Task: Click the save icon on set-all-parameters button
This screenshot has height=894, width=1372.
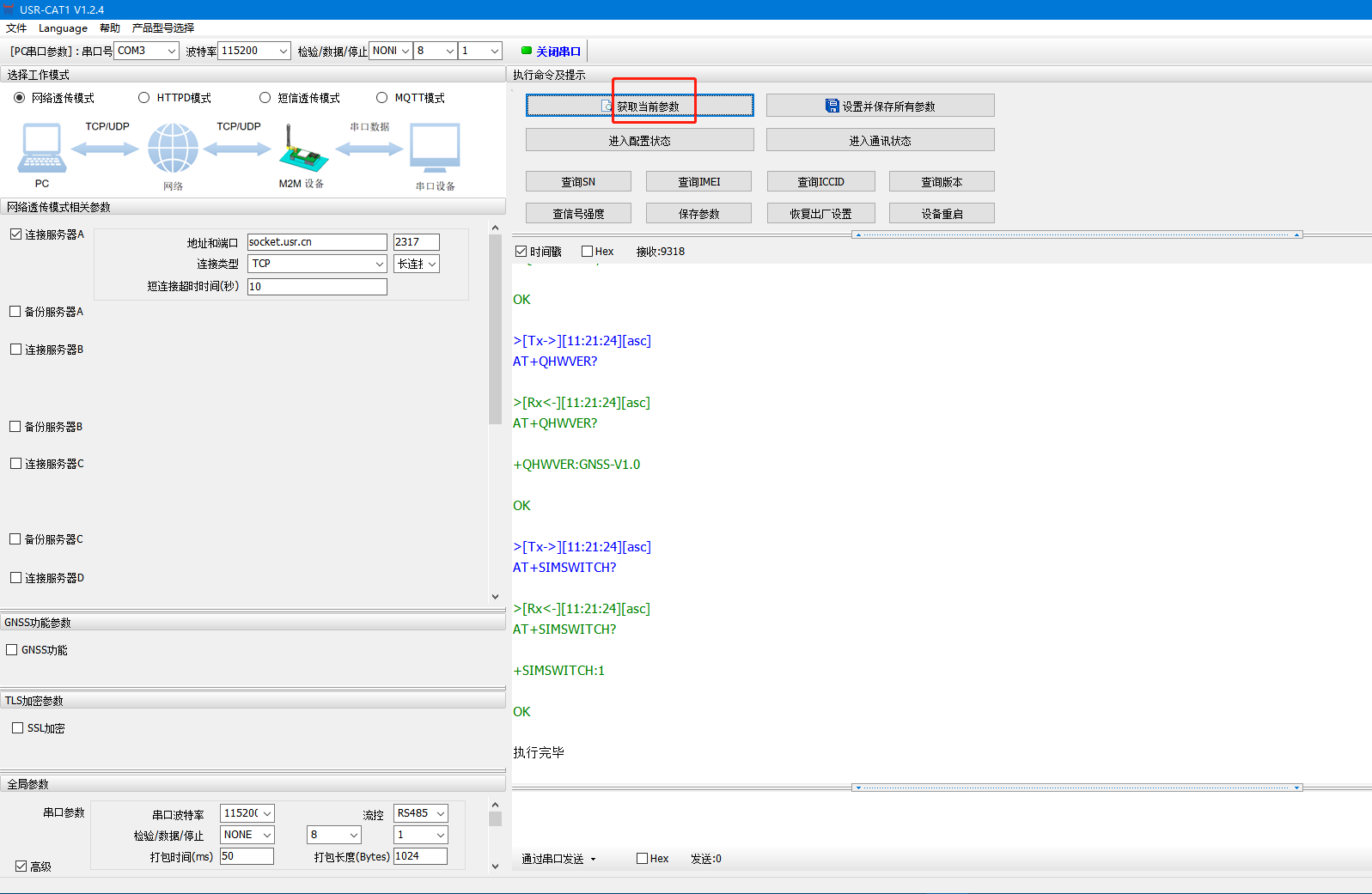Action: 832,106
